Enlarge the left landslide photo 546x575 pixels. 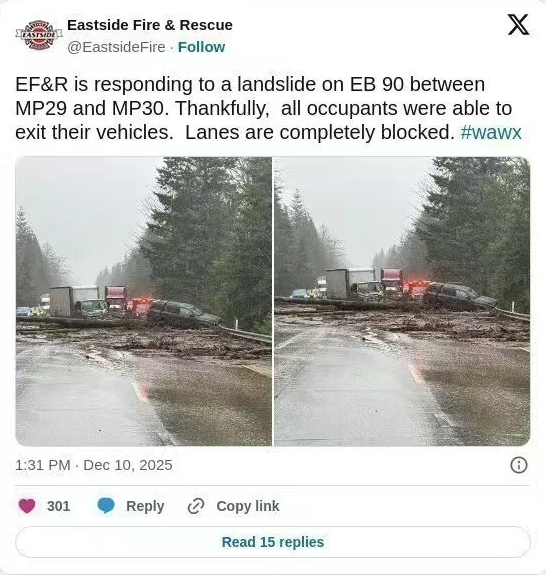click(x=143, y=301)
